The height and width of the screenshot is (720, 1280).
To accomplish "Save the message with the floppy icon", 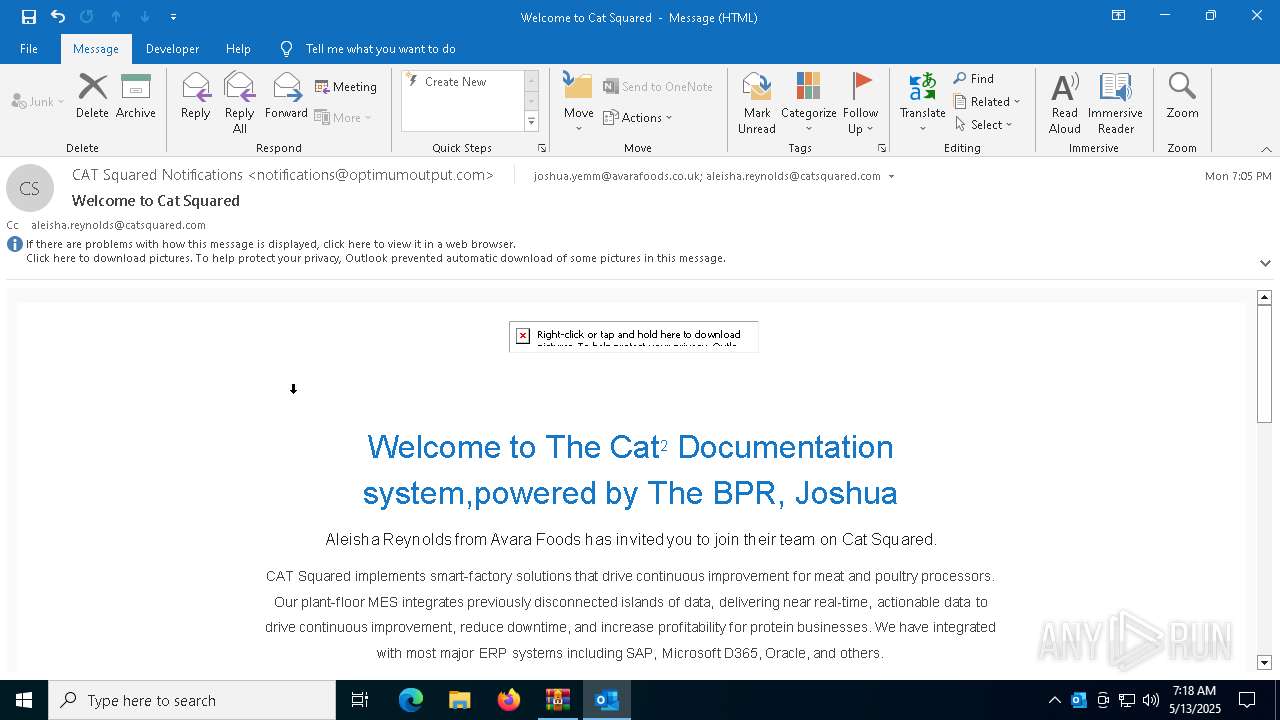I will [x=28, y=16].
